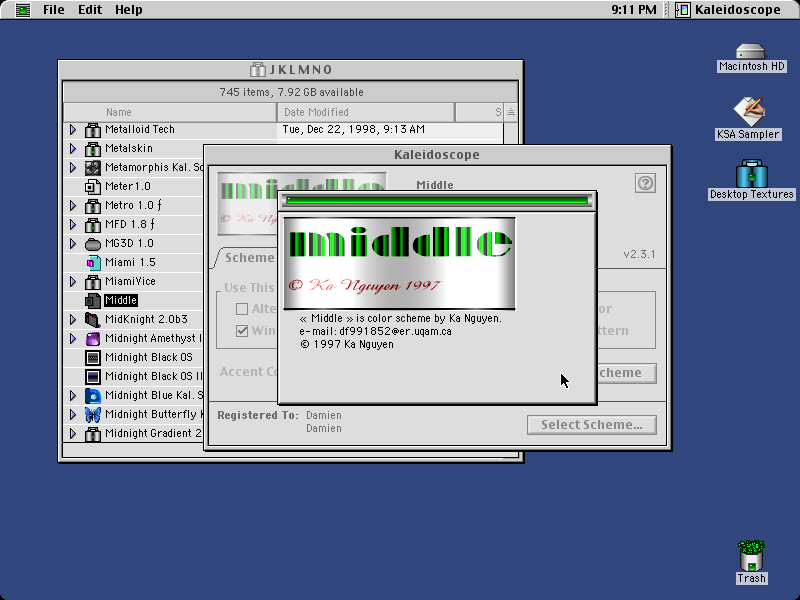800x600 pixels.
Task: Expand the Midnight Butterfly disclosure triangle
Action: (72, 414)
